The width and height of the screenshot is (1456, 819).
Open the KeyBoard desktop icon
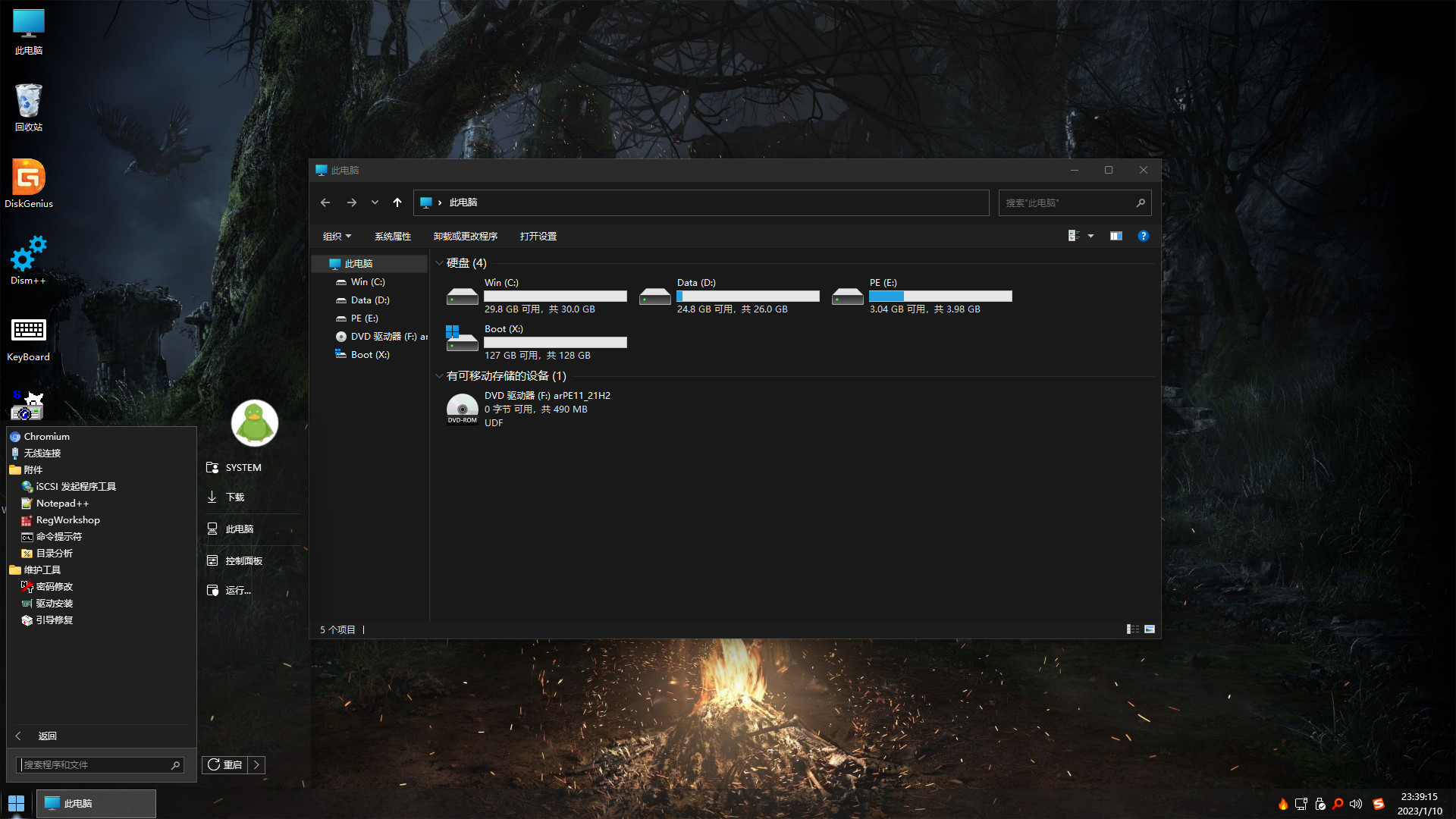pyautogui.click(x=29, y=339)
